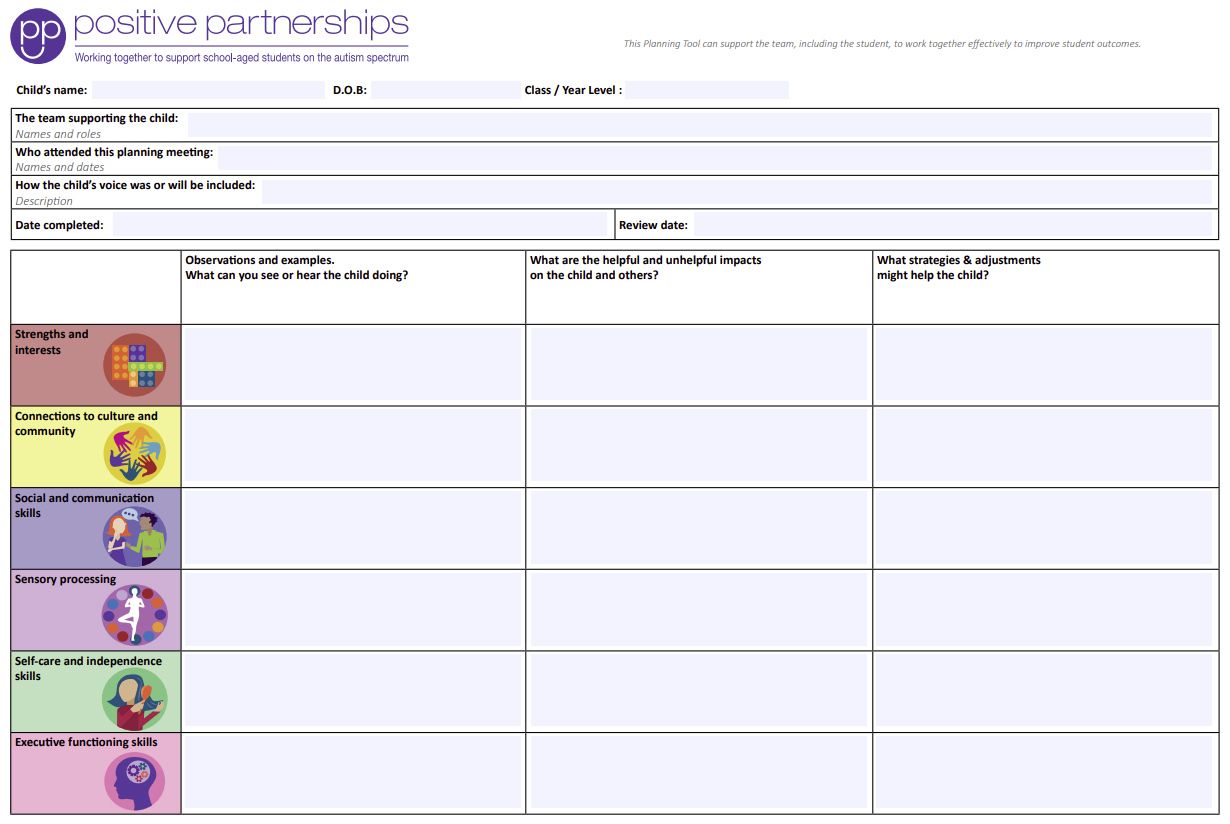Click the 'Strengths and interests' row label

point(51,342)
